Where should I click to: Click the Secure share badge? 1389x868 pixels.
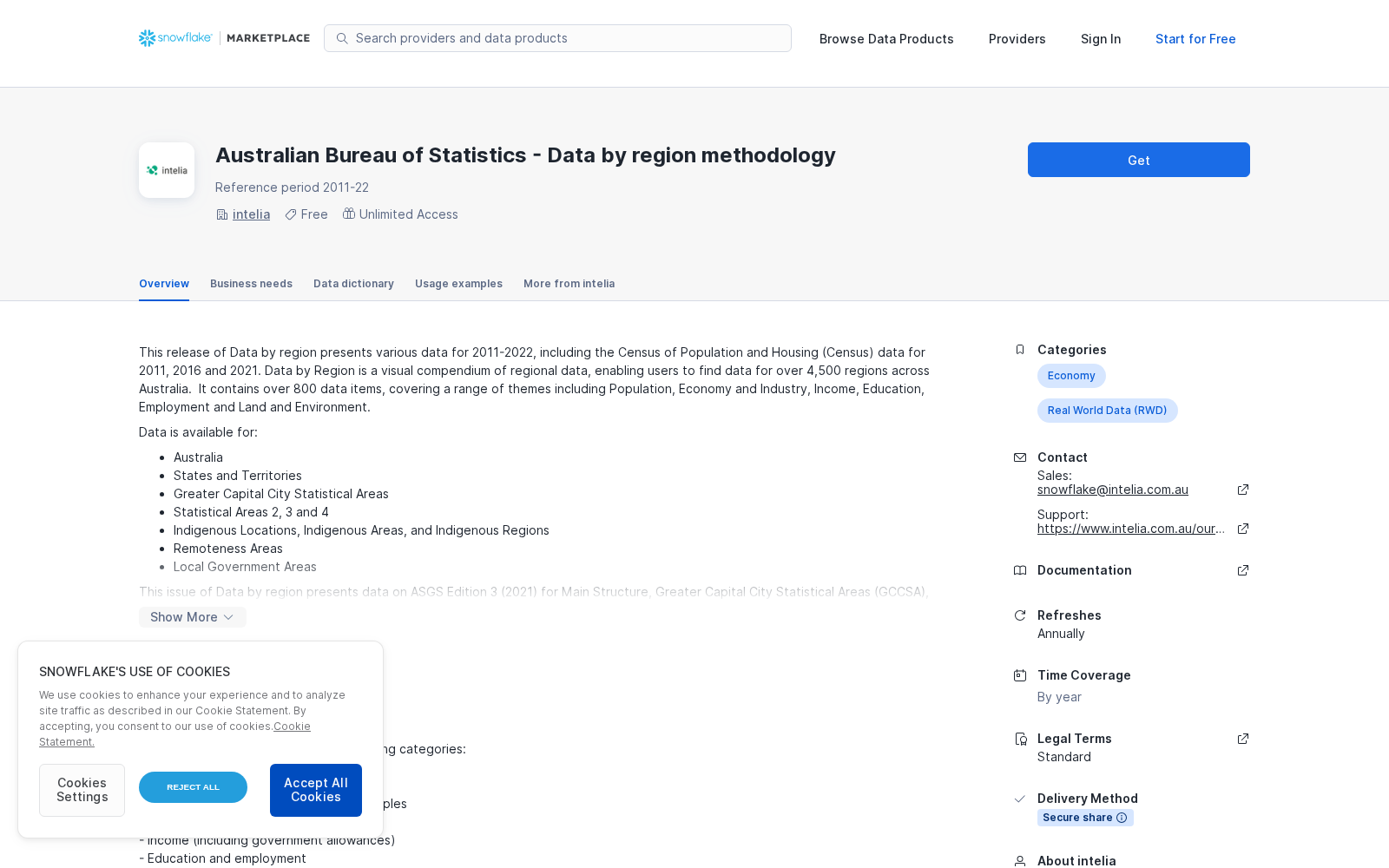pos(1085,818)
